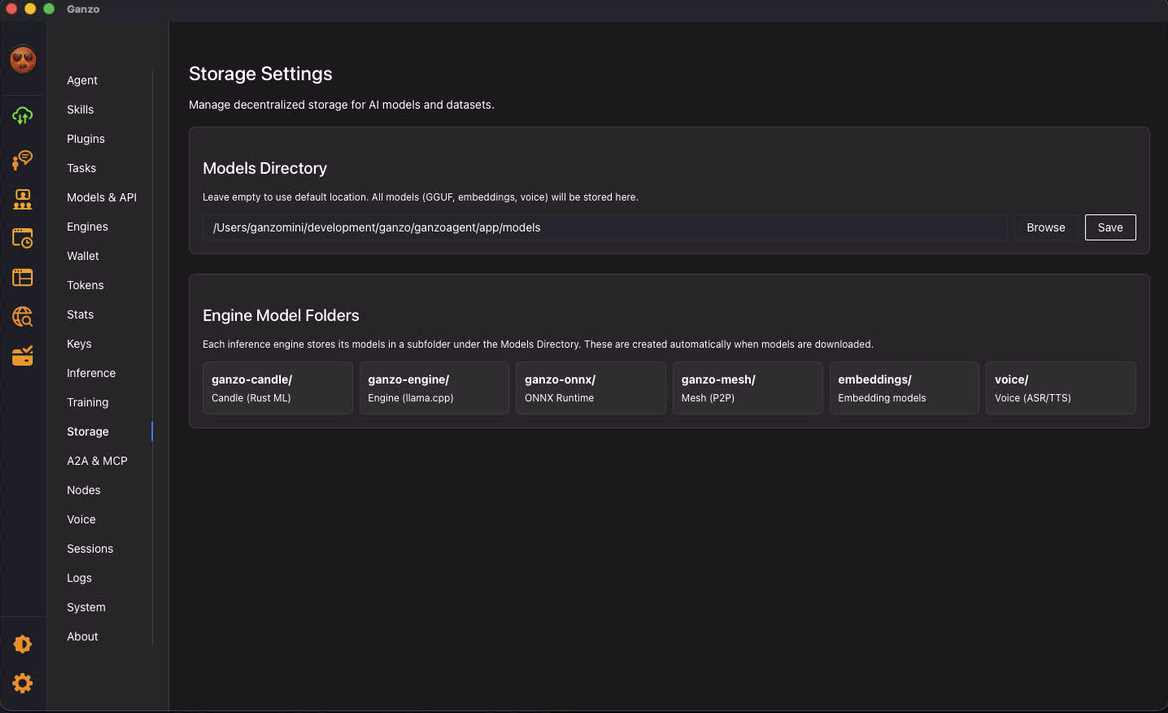Select Inference in the settings list

[x=91, y=373]
